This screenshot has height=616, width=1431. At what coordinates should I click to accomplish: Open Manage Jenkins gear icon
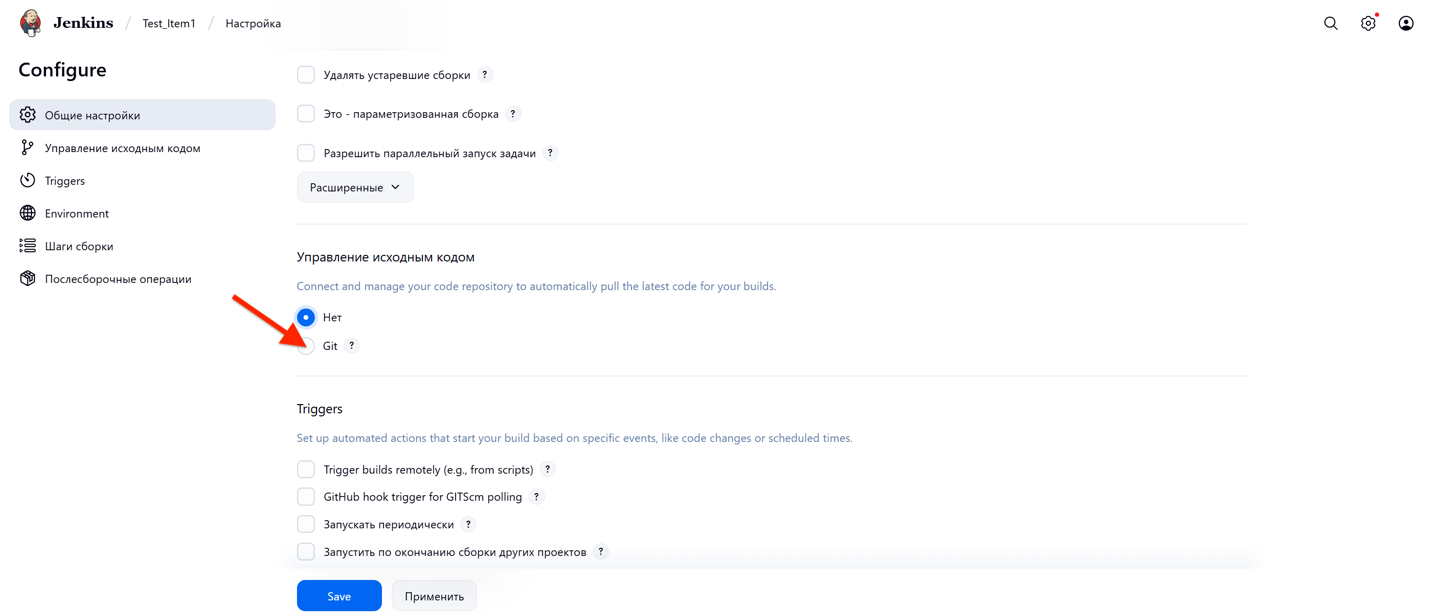tap(1368, 23)
